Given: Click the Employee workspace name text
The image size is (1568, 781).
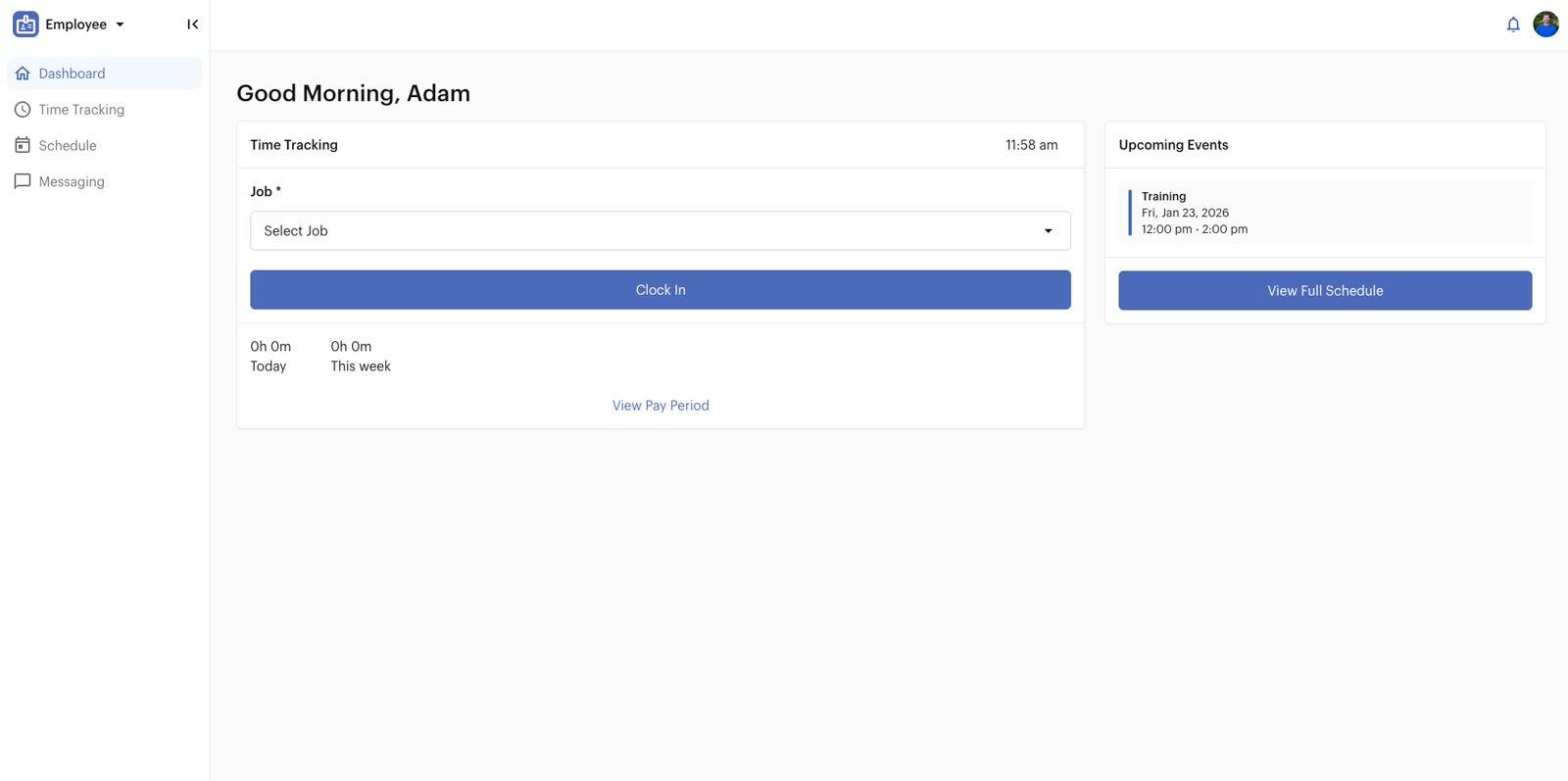Looking at the screenshot, I should point(75,24).
